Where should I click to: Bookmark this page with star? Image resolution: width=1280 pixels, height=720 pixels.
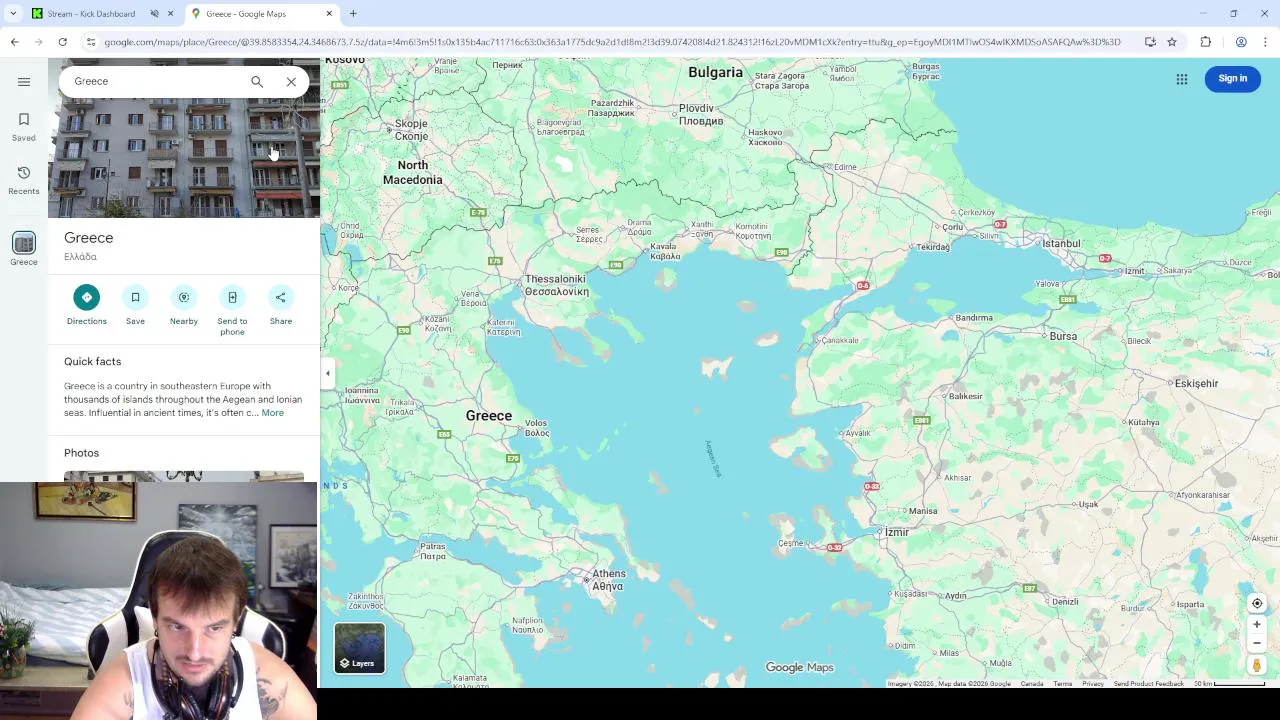tap(1172, 42)
